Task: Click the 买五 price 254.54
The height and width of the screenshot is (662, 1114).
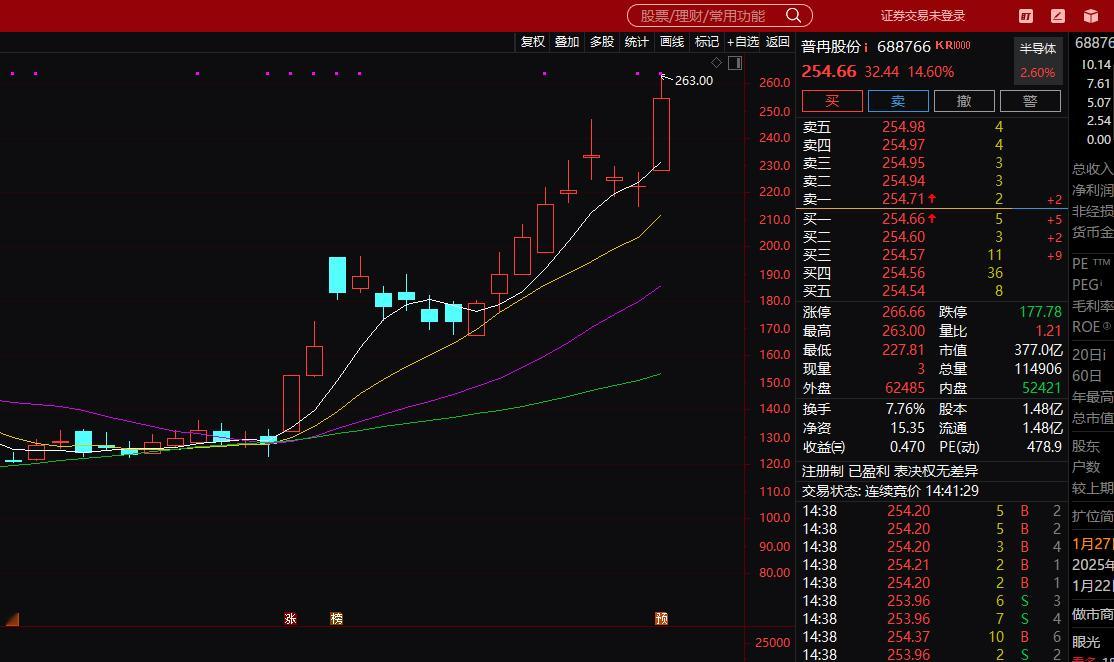Action: coord(903,291)
